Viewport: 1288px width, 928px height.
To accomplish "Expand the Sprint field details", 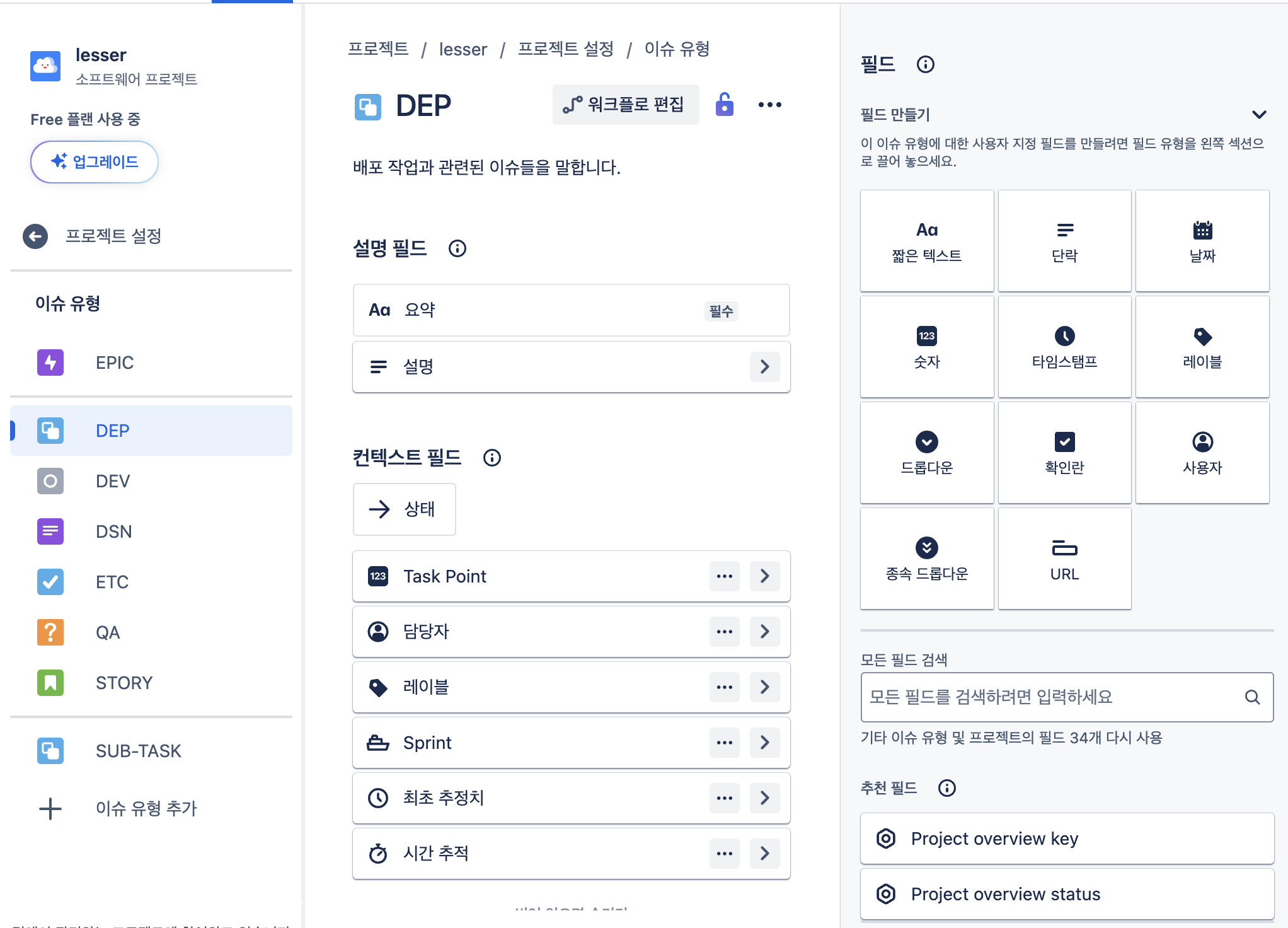I will (764, 743).
